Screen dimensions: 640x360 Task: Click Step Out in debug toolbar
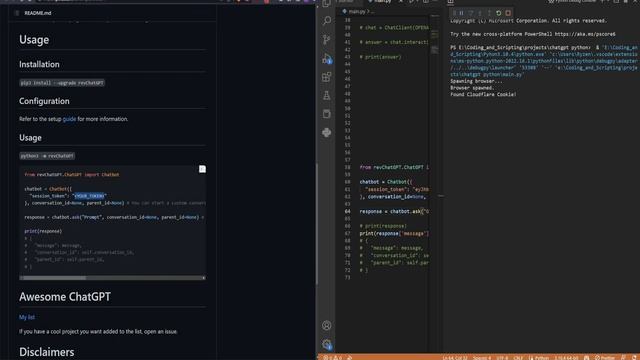489,13
